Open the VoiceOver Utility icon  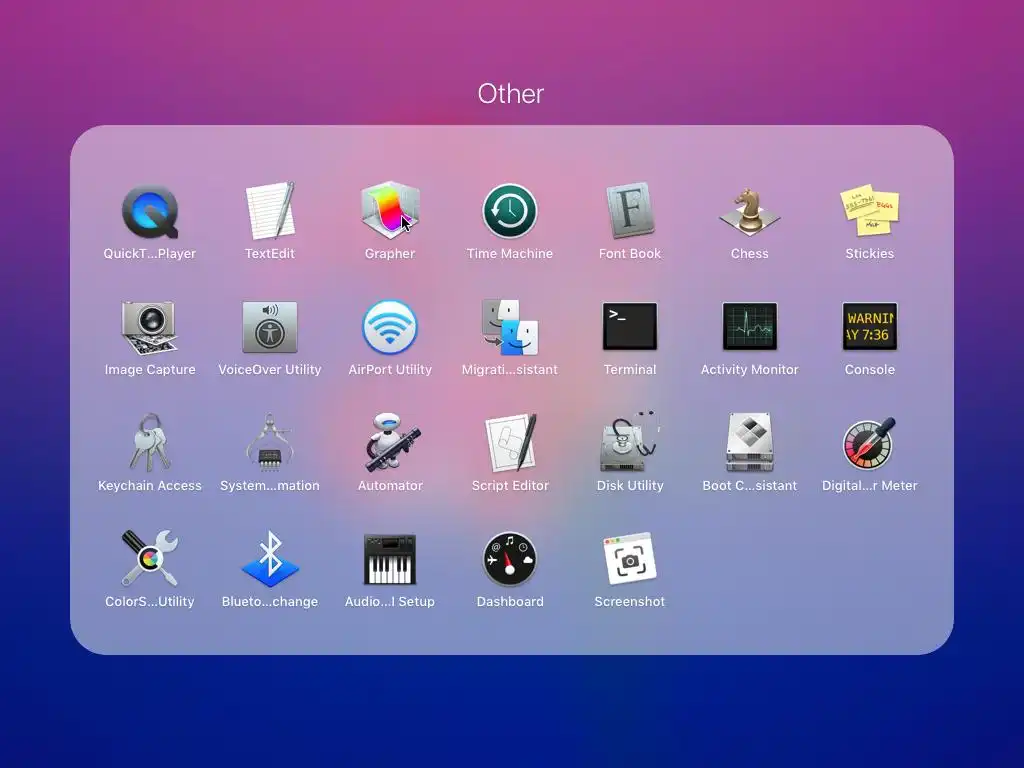coord(270,327)
